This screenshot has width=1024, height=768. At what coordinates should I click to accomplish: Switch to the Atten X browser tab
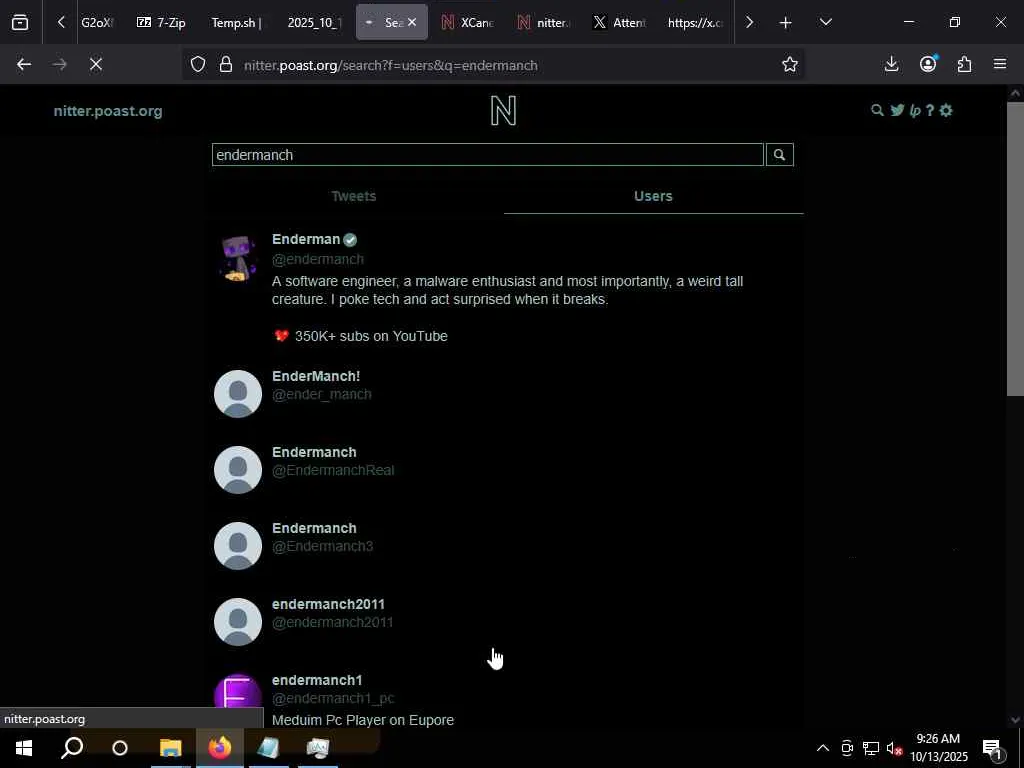click(619, 22)
